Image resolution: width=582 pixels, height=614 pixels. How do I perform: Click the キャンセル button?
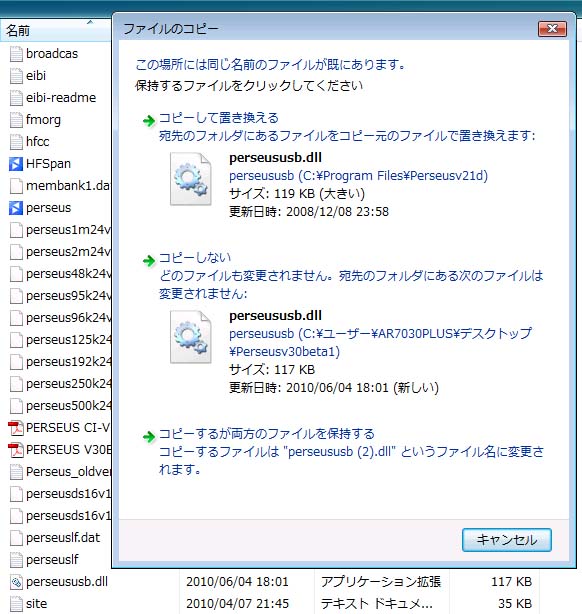point(507,540)
